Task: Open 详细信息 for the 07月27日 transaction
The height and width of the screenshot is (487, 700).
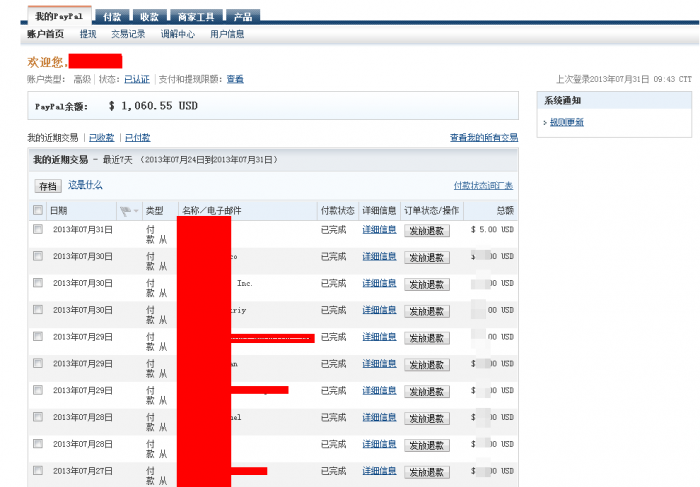Action: (x=379, y=470)
